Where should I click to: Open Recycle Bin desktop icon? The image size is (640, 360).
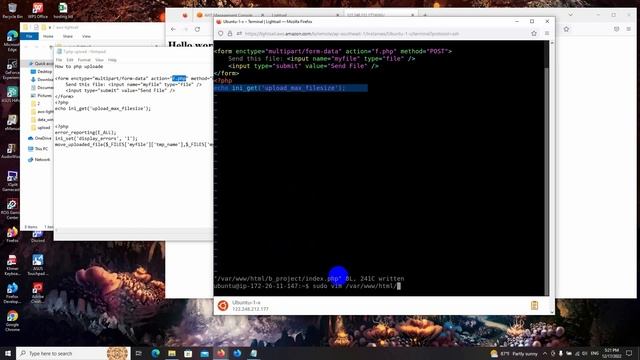click(x=12, y=10)
